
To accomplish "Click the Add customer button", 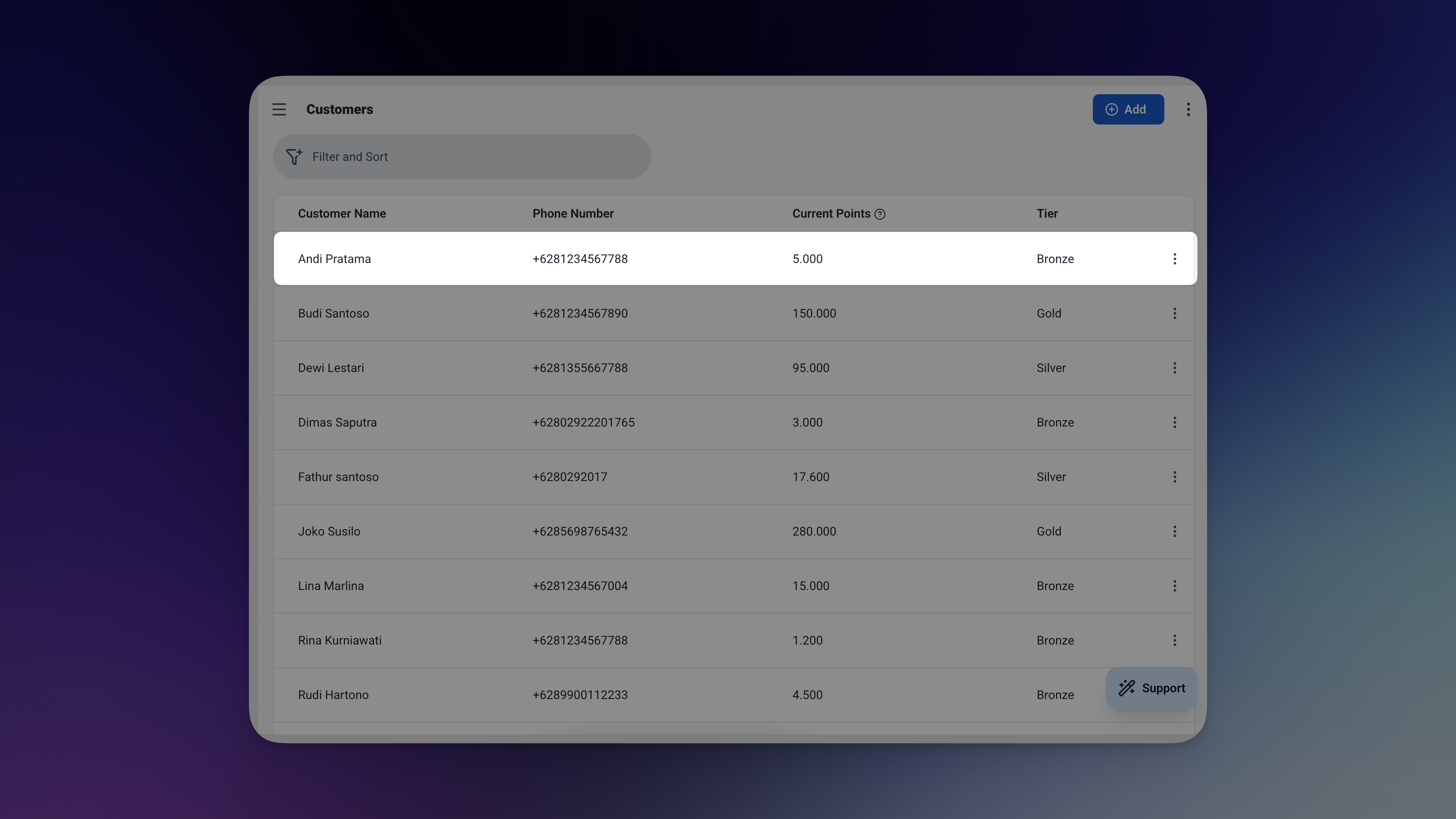I will tap(1128, 109).
